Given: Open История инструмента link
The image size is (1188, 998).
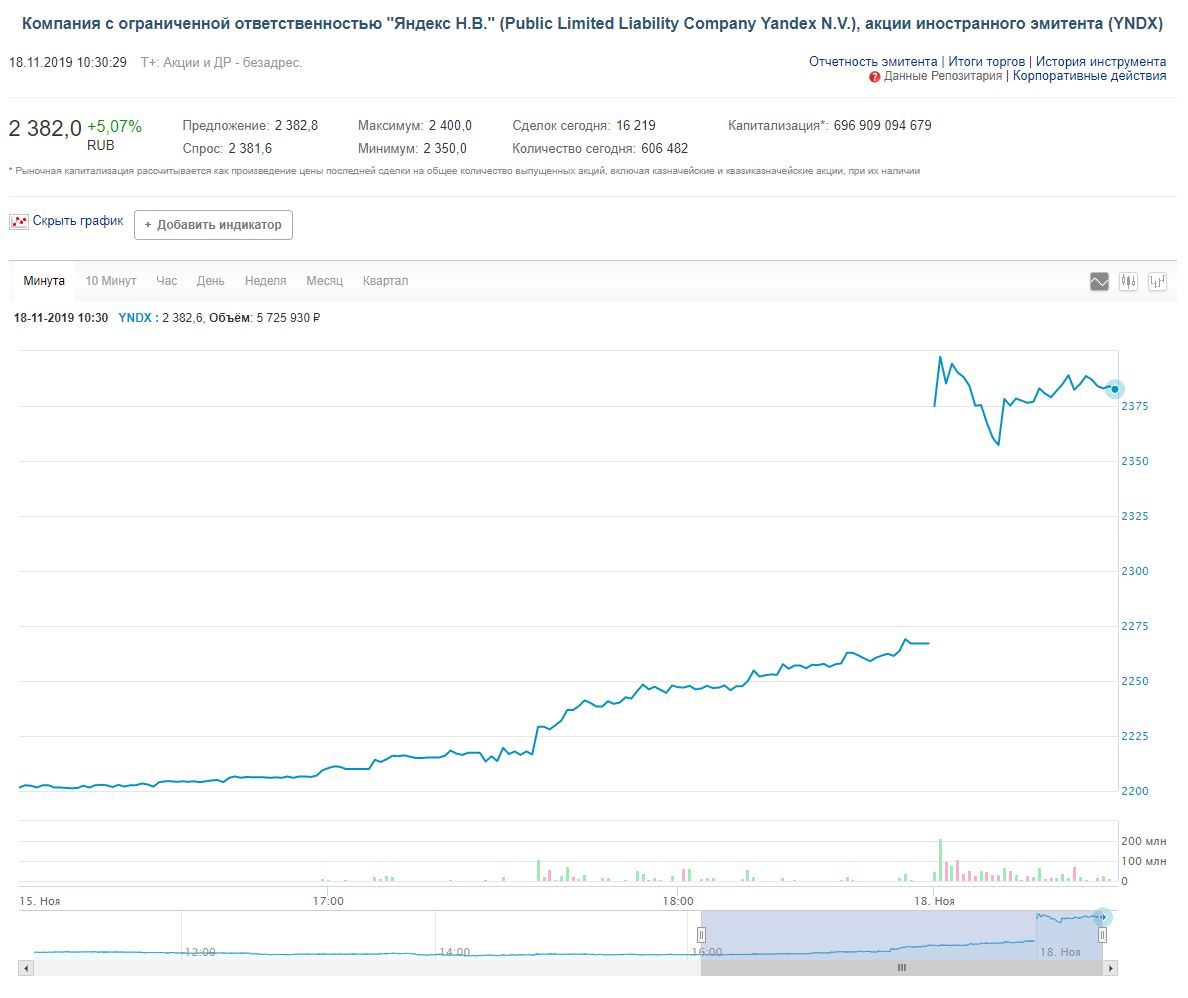Looking at the screenshot, I should [x=1100, y=62].
